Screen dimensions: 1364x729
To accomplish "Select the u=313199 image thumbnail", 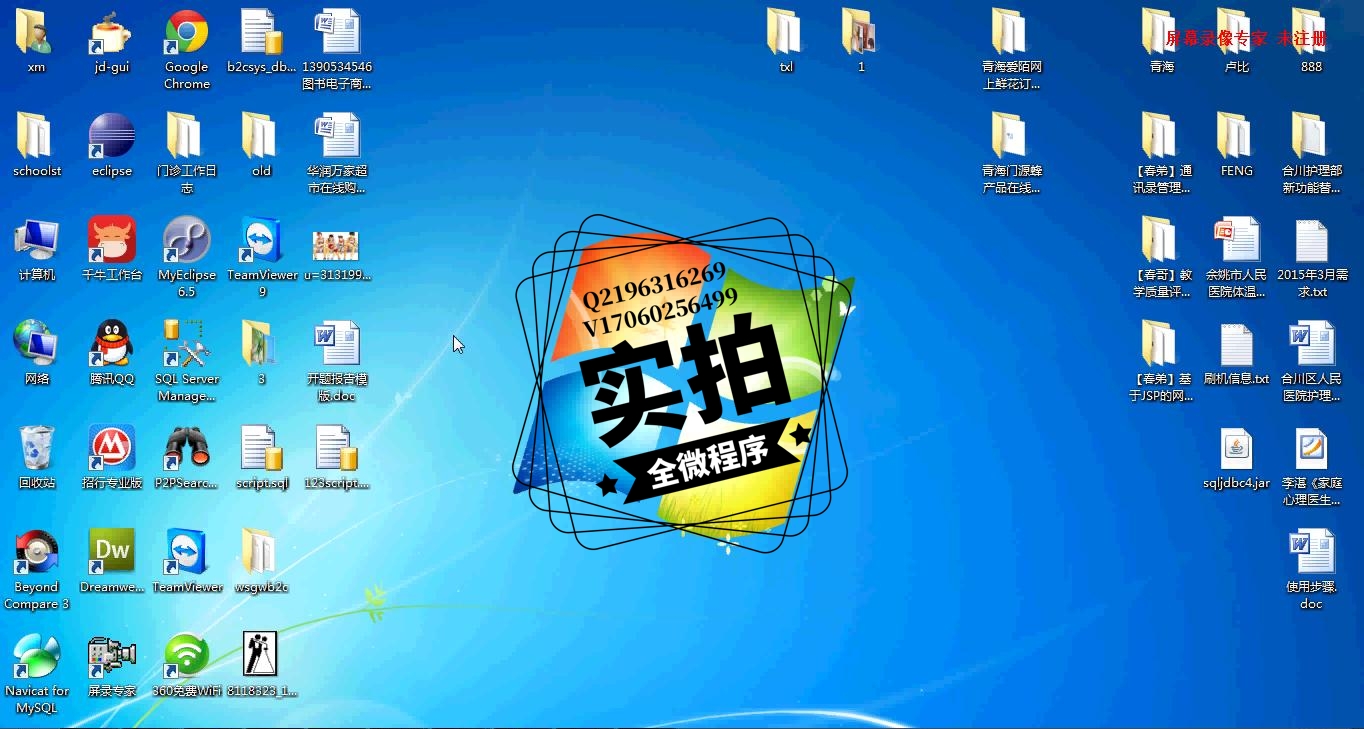I will point(337,246).
